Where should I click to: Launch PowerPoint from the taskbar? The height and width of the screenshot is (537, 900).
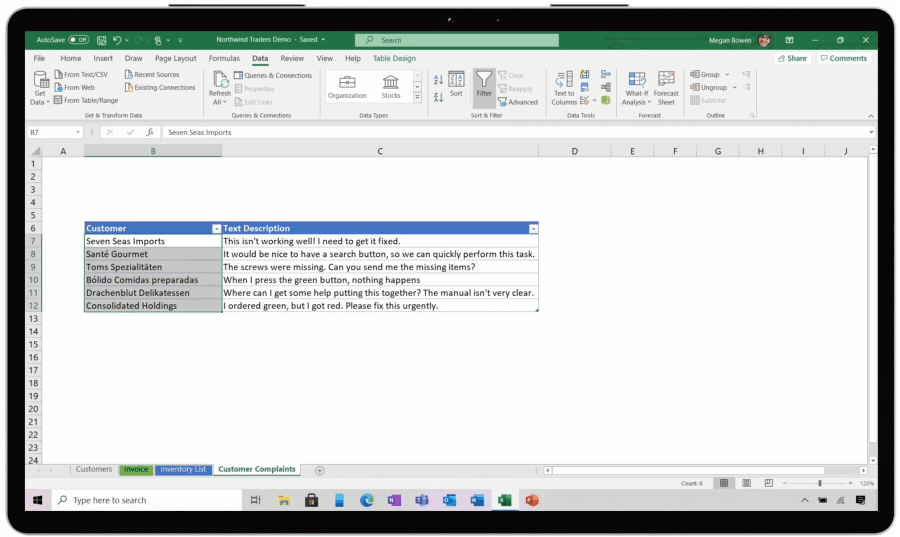(532, 500)
